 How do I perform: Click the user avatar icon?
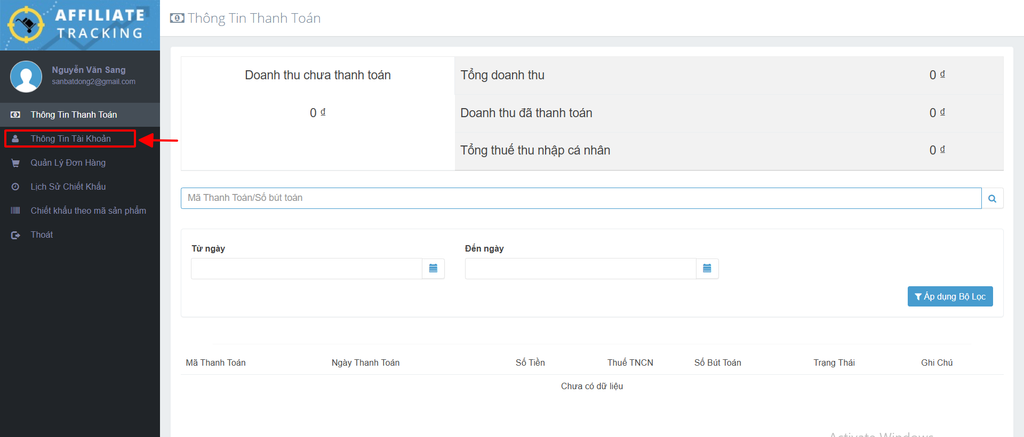pos(26,75)
